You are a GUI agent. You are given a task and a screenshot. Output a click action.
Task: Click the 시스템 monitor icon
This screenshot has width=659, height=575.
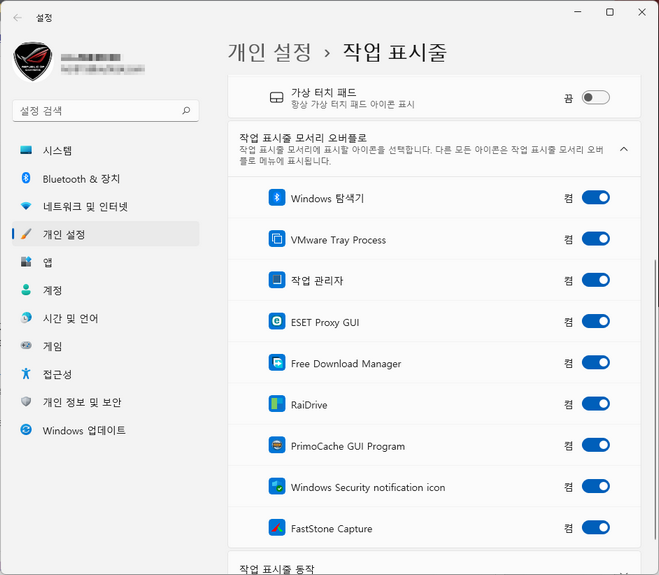pyautogui.click(x=26, y=150)
